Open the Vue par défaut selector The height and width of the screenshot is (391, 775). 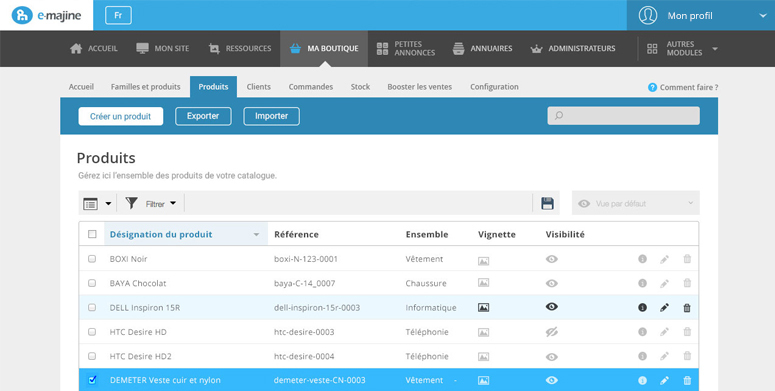click(x=636, y=203)
